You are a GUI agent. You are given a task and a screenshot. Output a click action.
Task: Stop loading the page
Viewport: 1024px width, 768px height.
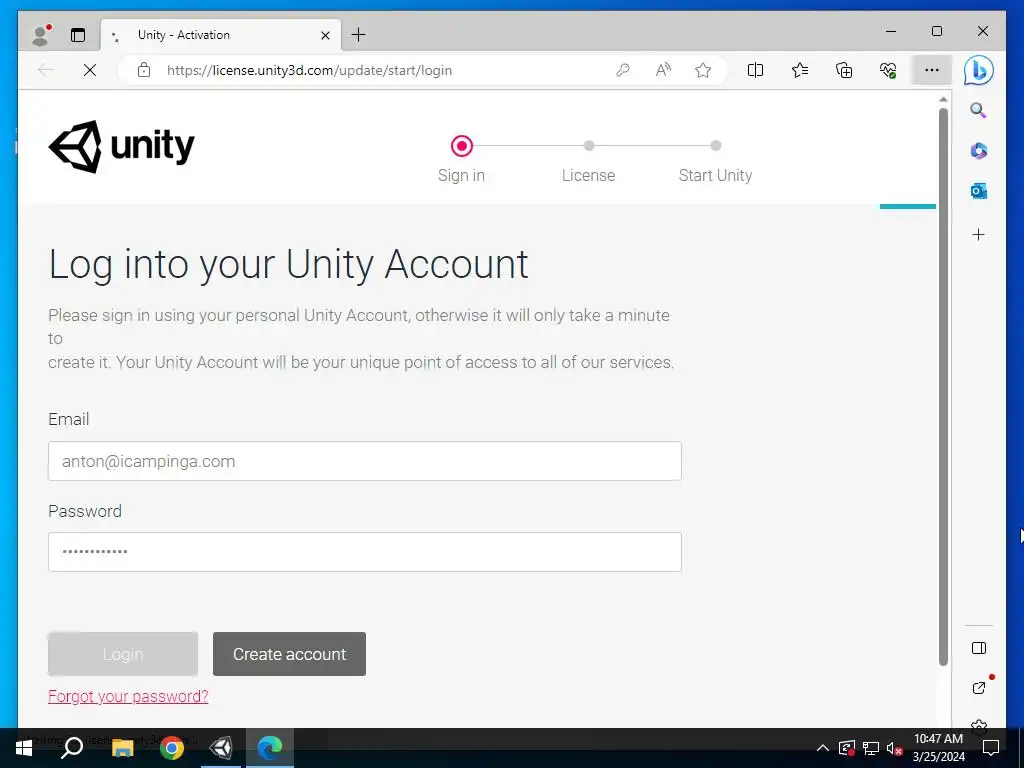90,70
